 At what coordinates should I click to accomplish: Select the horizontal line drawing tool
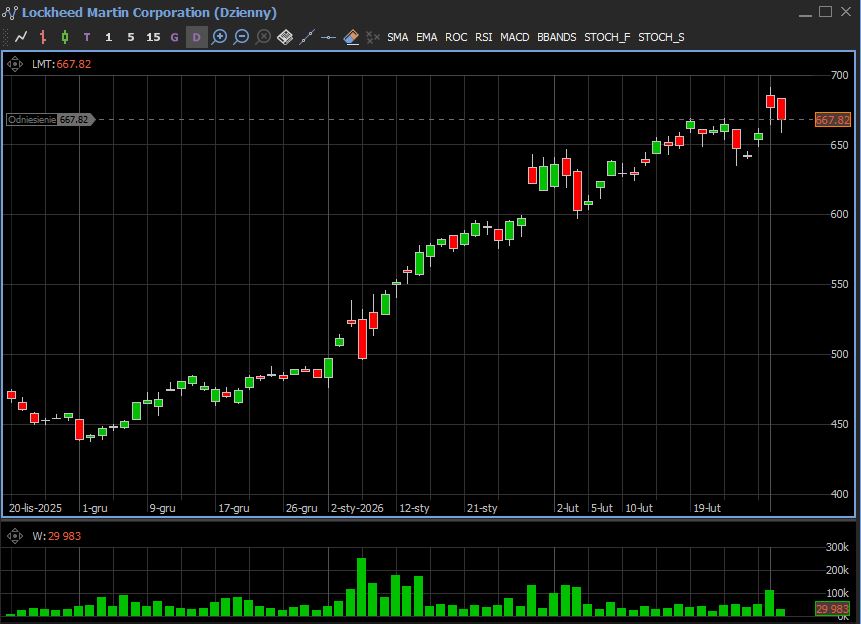point(329,37)
